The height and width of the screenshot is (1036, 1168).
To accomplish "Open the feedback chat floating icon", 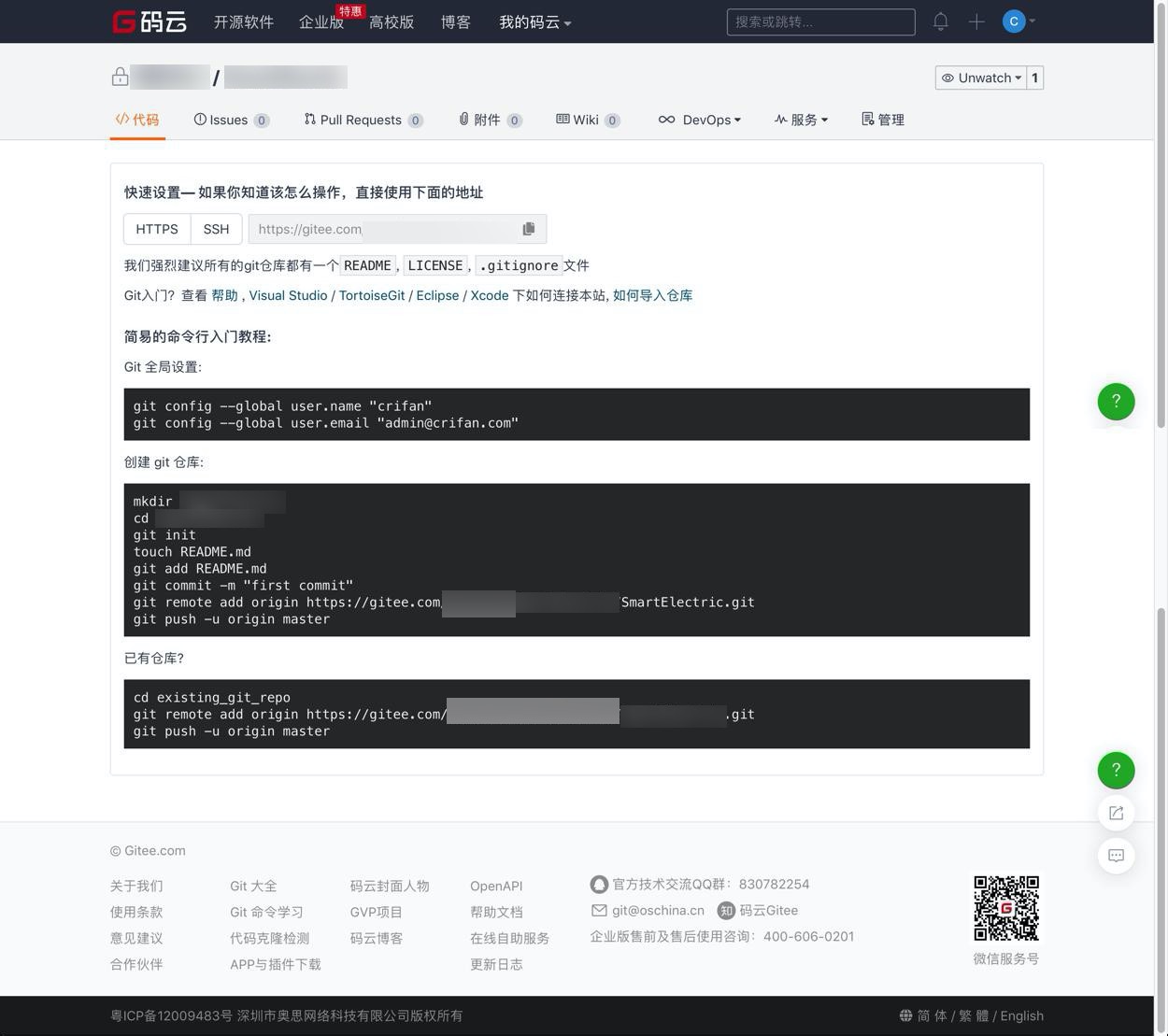I will tap(1116, 856).
